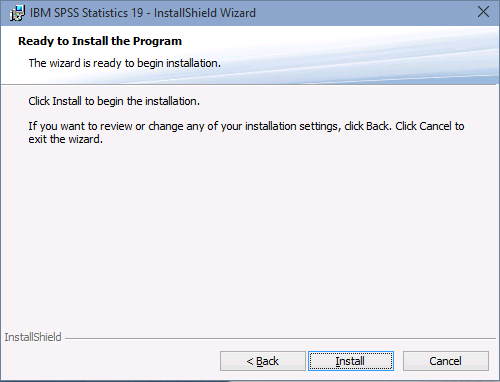Click the word 'Cancel' inside the instruction paragraph
This screenshot has height=382, width=500.
point(435,126)
